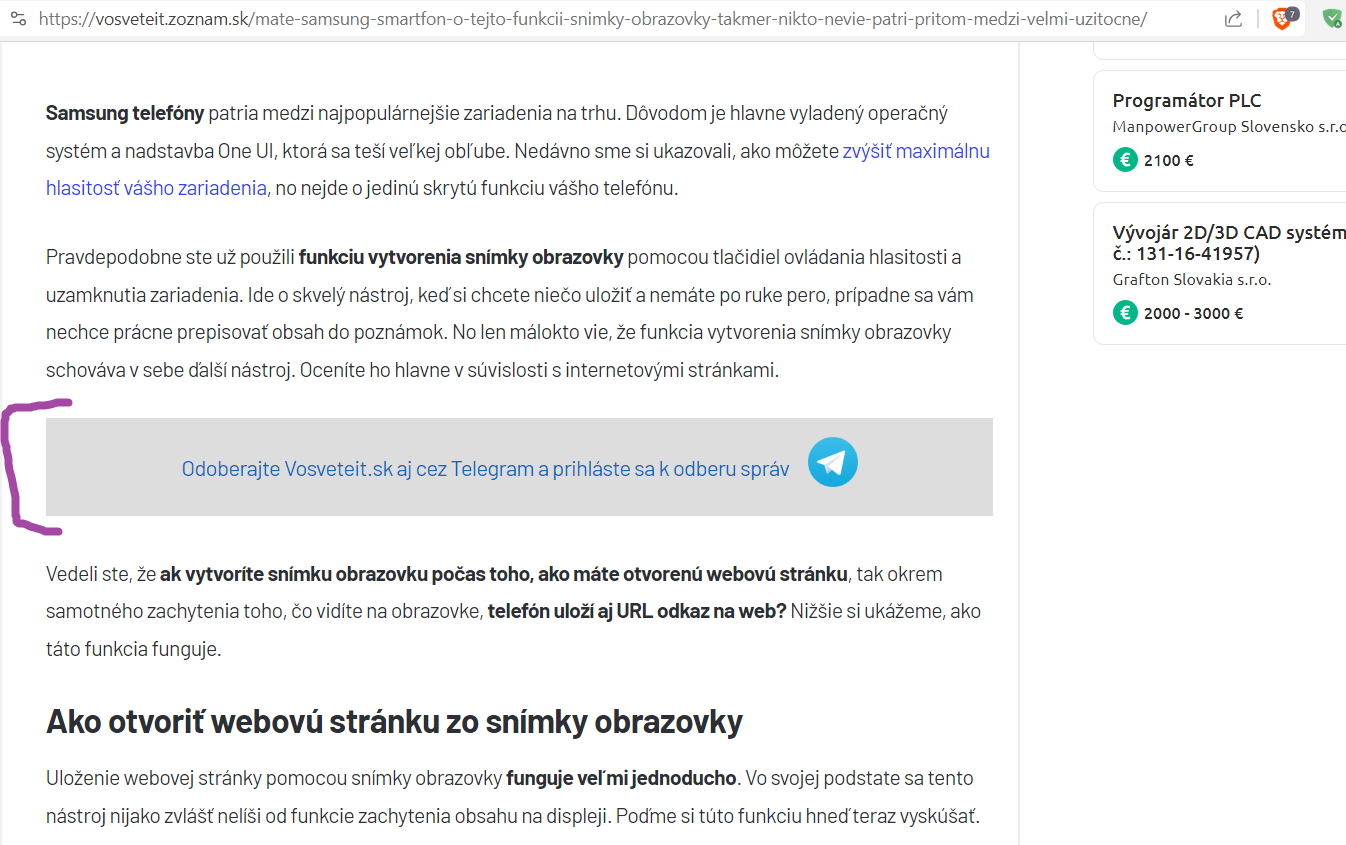The image size is (1346, 845).
Task: Click euro icon beside 2000 - 3000 € salary
Action: click(1124, 312)
